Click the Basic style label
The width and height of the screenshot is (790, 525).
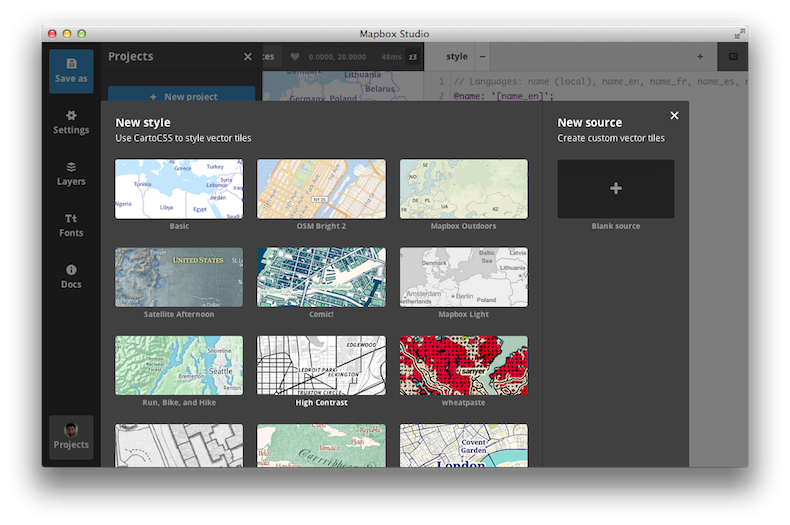(x=179, y=226)
